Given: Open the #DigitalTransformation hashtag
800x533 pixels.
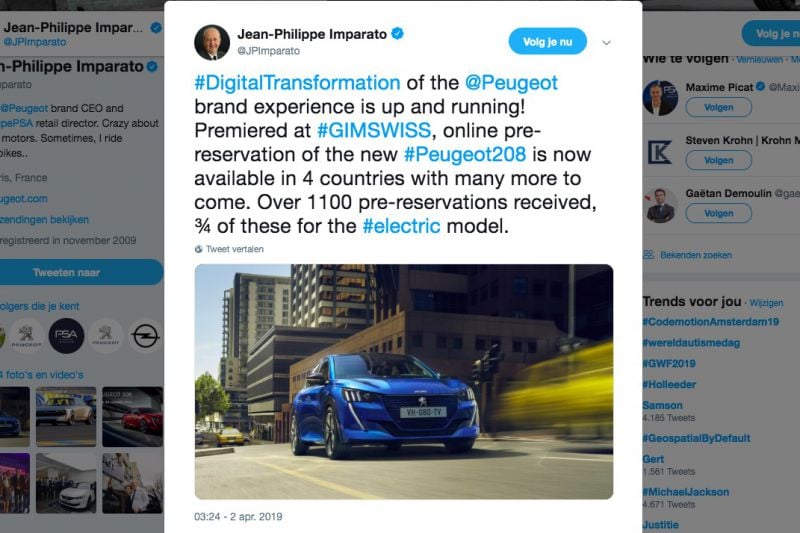Looking at the screenshot, I should click(x=297, y=83).
